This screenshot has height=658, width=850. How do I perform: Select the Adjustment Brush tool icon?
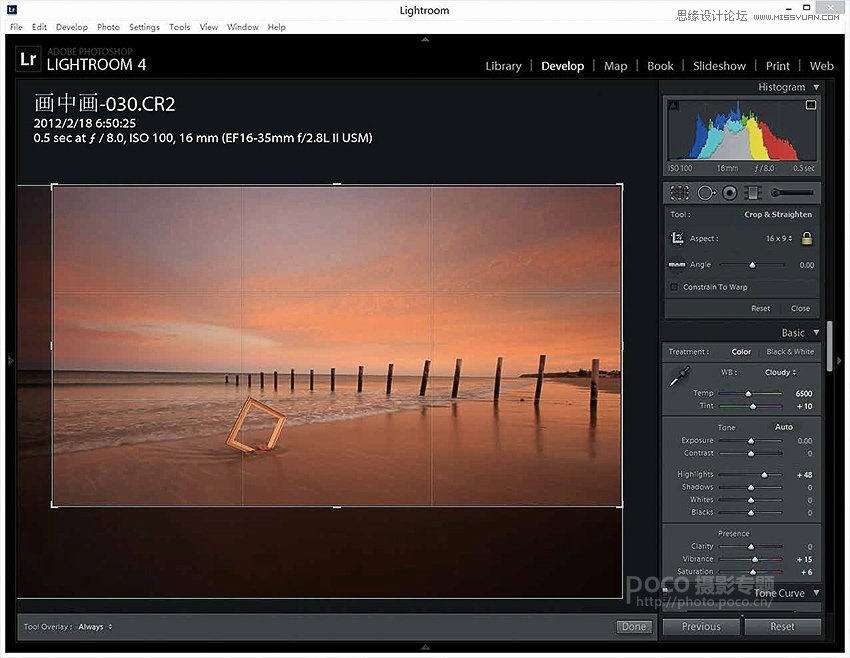pyautogui.click(x=792, y=192)
